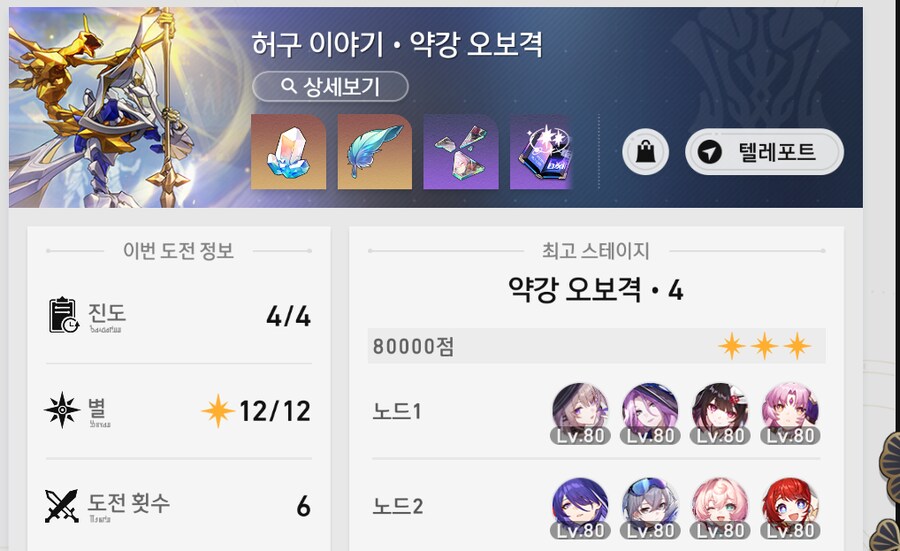Click the 텔레포트 teleport button

[764, 152]
